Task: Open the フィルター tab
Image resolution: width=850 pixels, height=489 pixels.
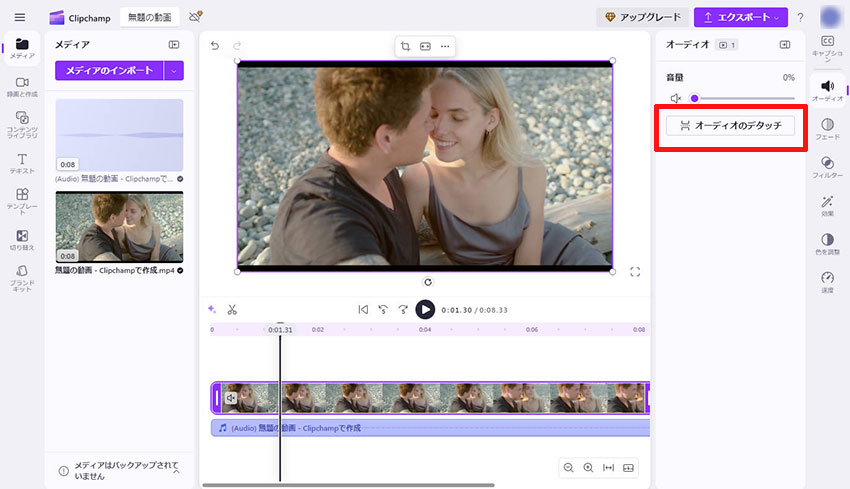Action: pyautogui.click(x=827, y=168)
